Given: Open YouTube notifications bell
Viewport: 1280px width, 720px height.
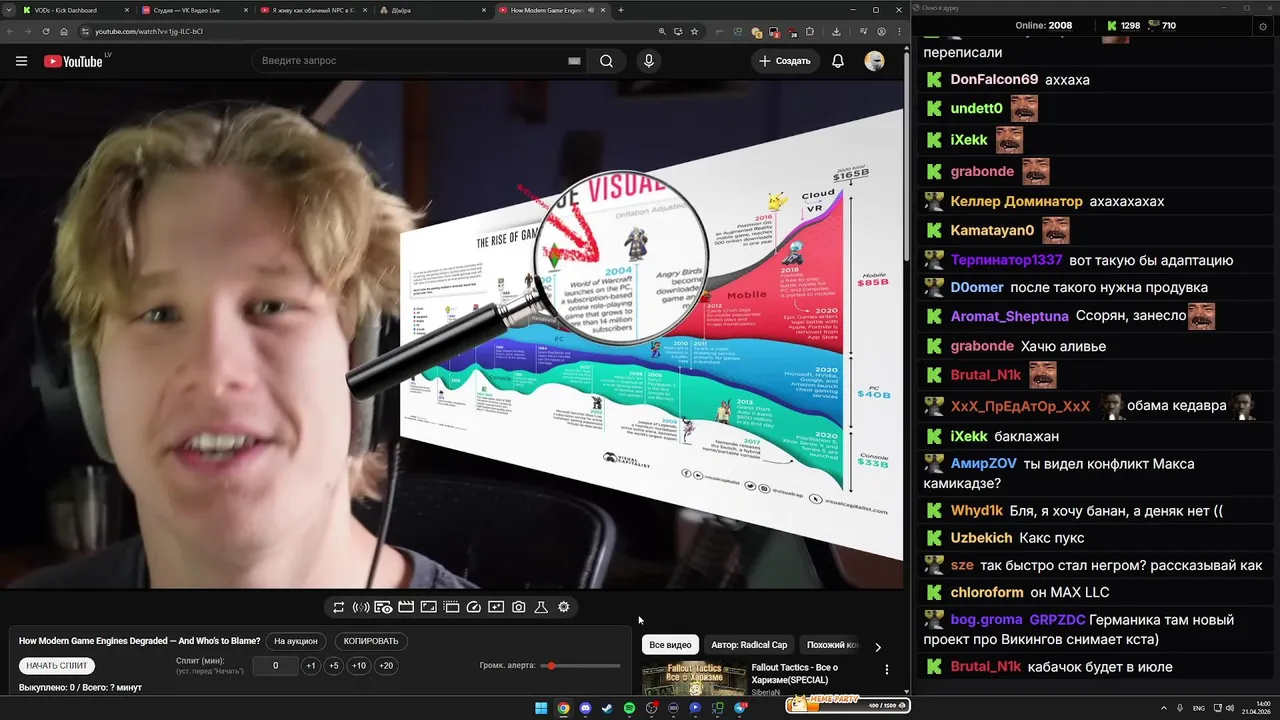Looking at the screenshot, I should (838, 61).
